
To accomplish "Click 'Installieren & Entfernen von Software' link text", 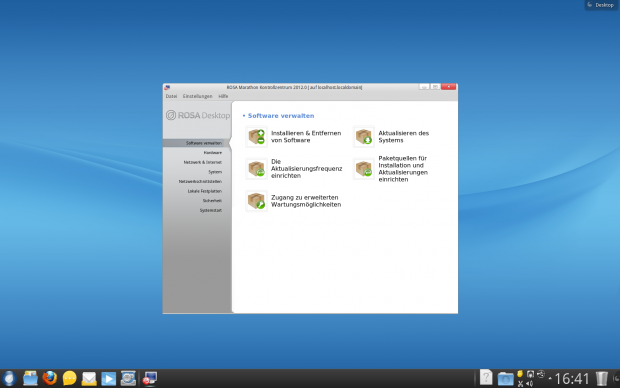I will 306,136.
